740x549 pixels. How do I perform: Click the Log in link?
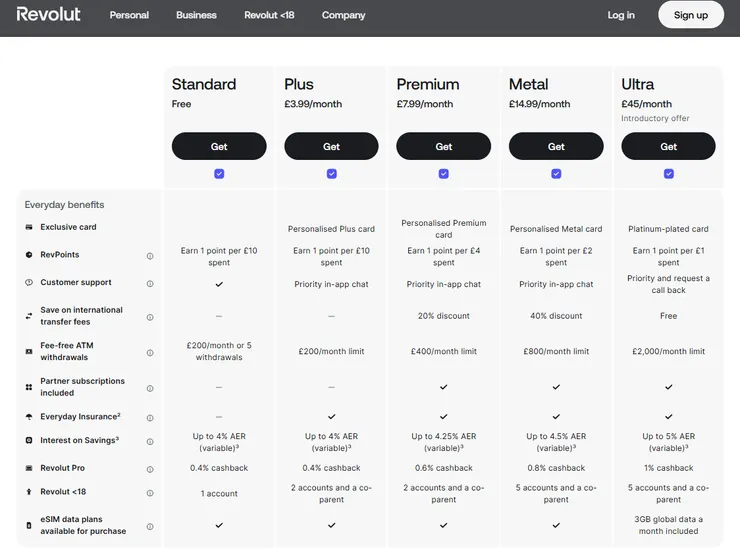[x=621, y=15]
